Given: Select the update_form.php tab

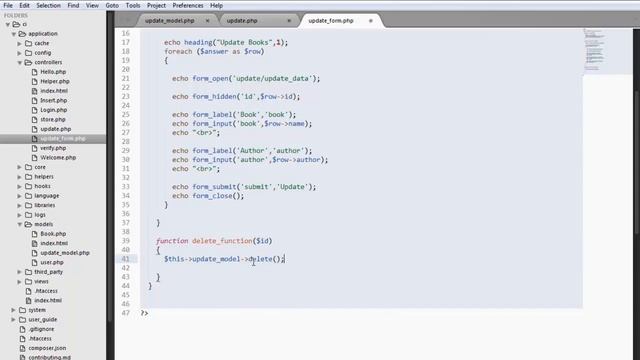Looking at the screenshot, I should click(331, 20).
